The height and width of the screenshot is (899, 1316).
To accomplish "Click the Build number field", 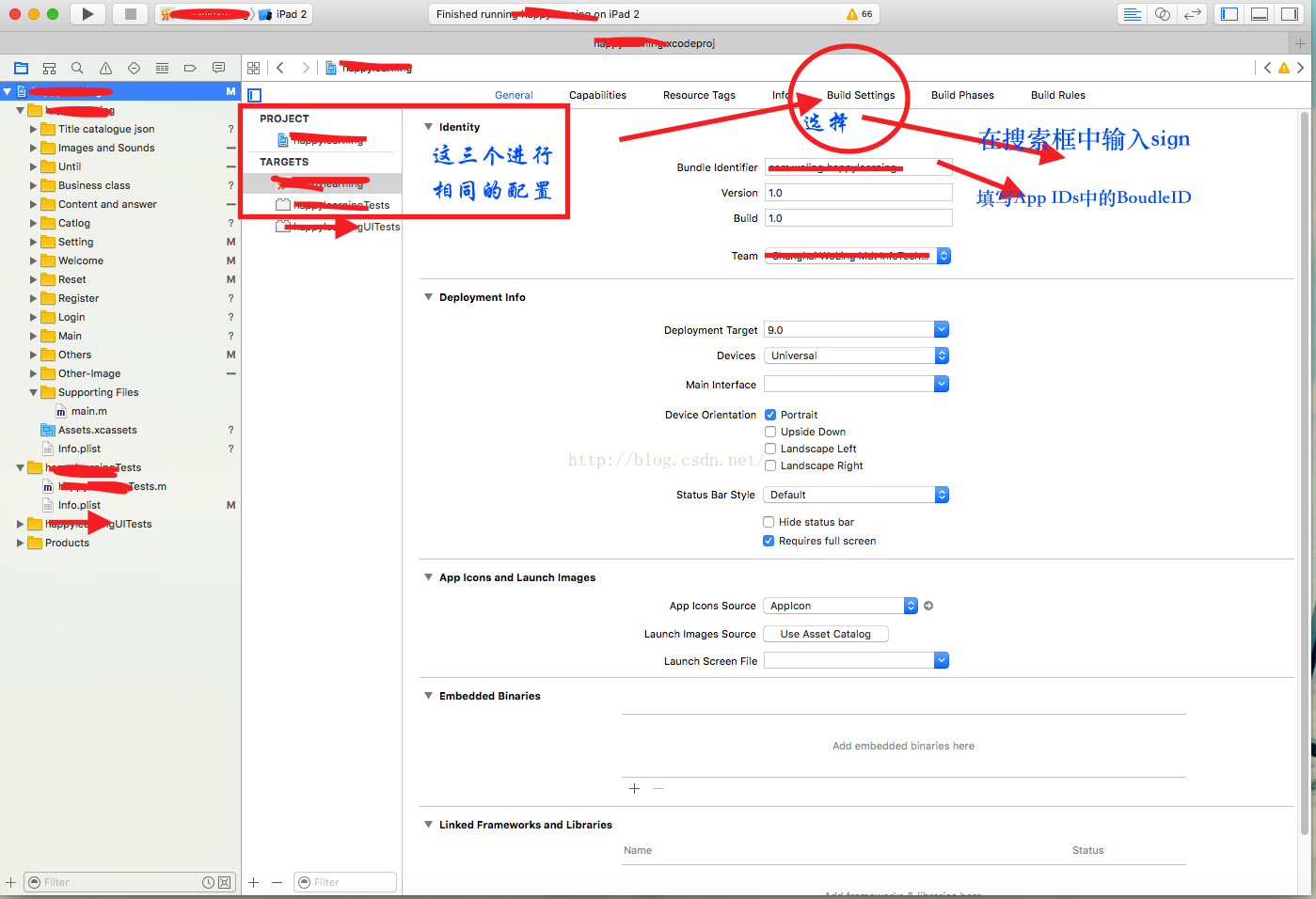I will click(858, 218).
